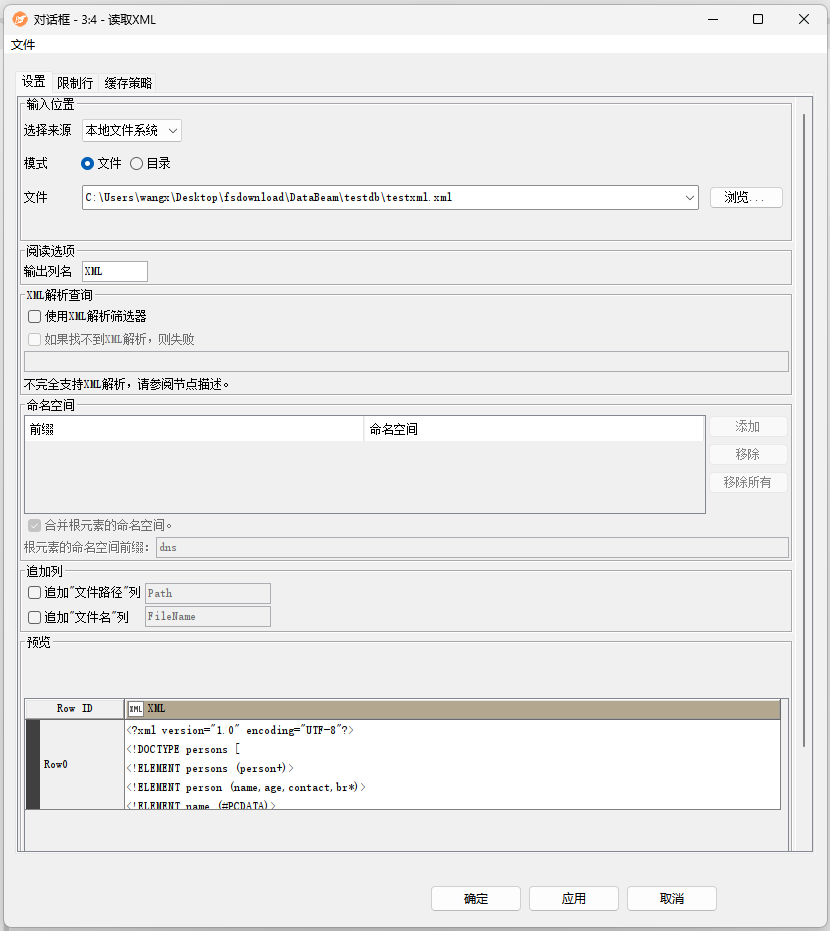Select the 设置 tab
This screenshot has height=931, width=830.
click(34, 82)
